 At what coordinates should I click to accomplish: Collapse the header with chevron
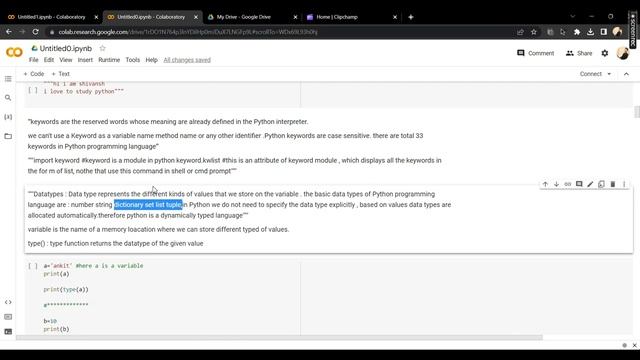tap(627, 74)
